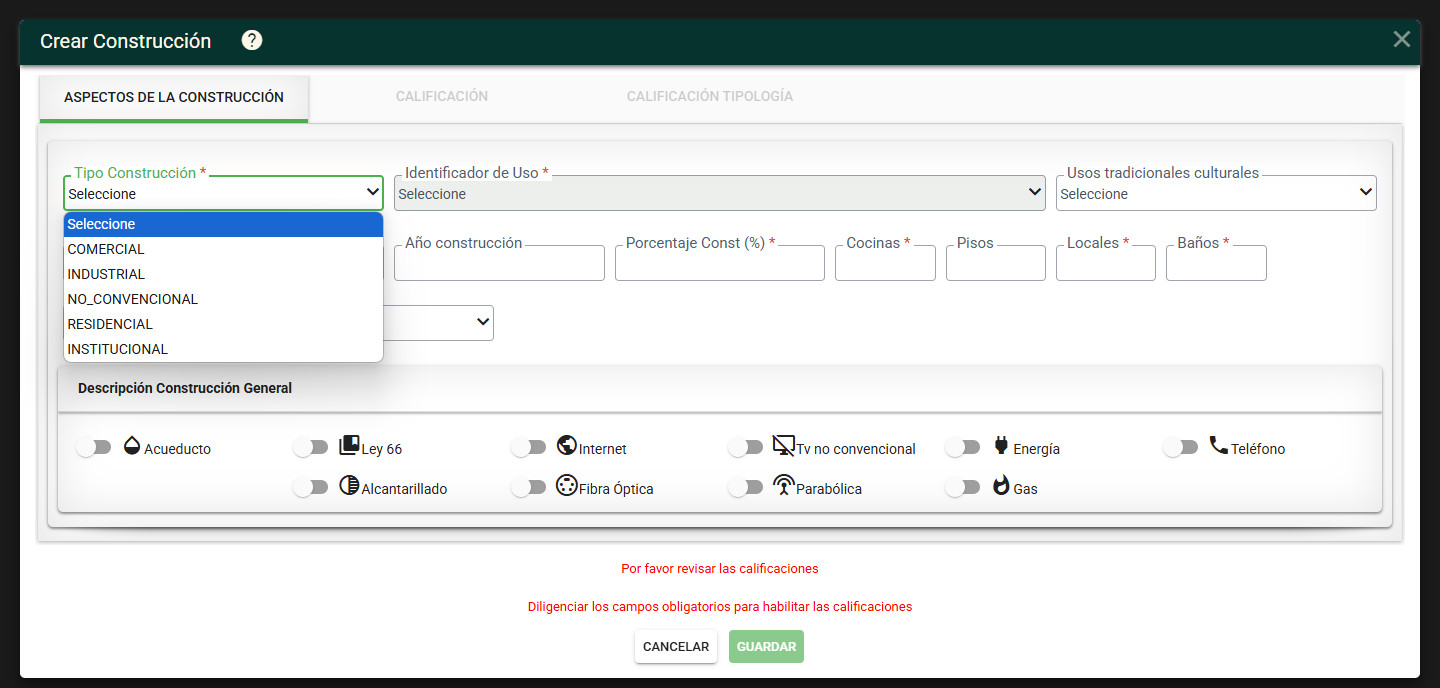Click the help question mark icon
The width and height of the screenshot is (1440, 688).
(252, 40)
